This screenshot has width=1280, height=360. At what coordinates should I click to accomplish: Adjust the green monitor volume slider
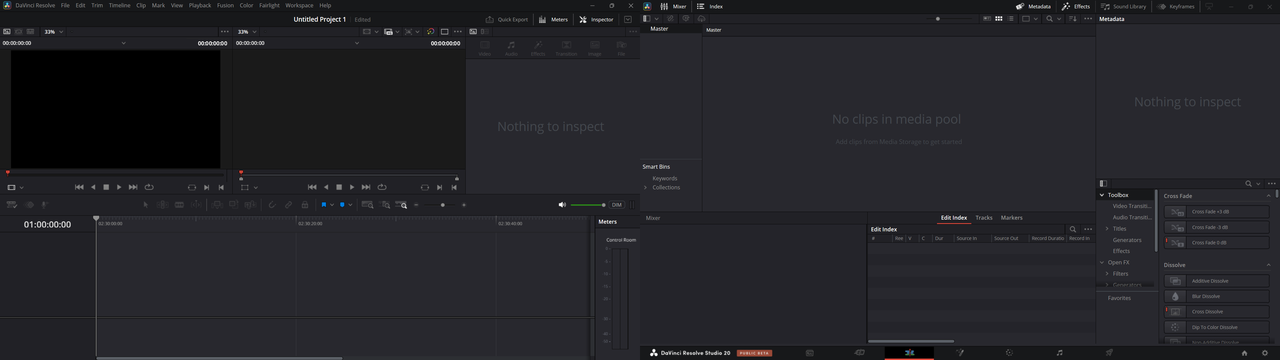588,205
